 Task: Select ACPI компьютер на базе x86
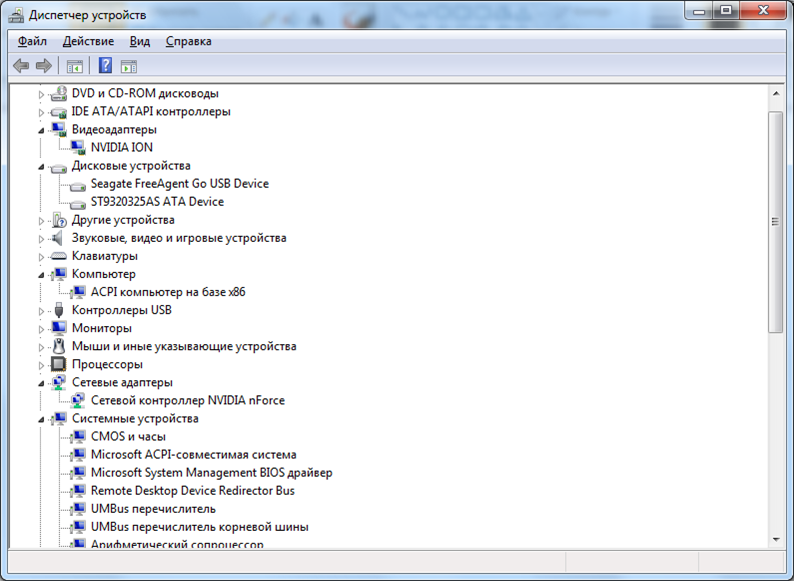[x=168, y=292]
